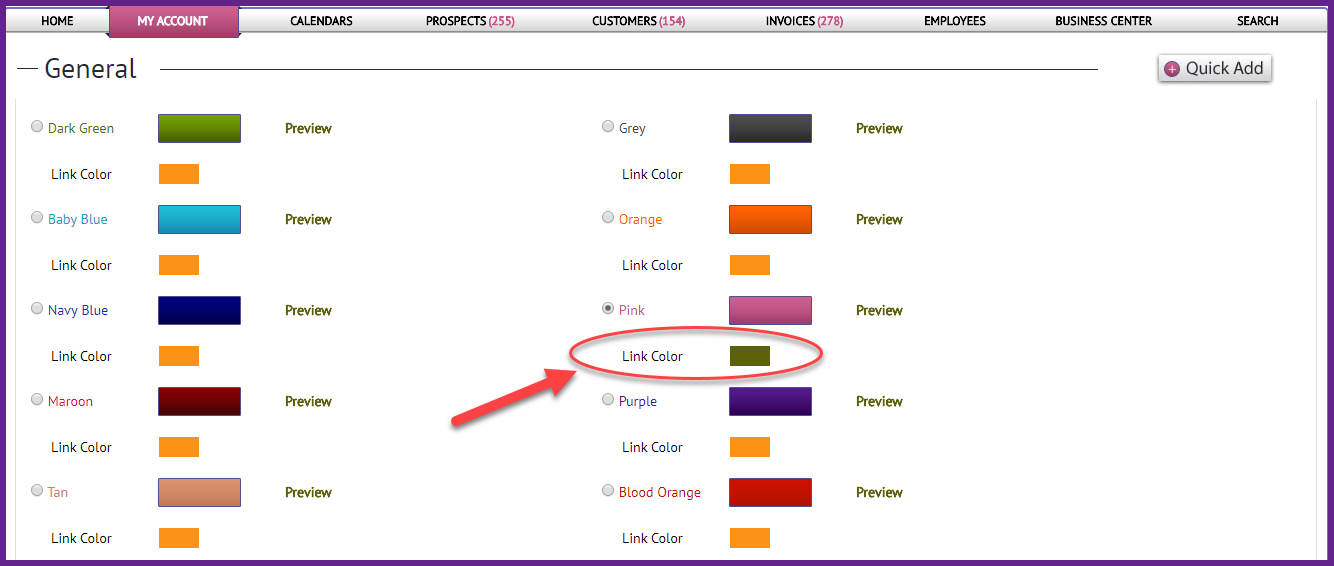
Task: Open olive Link Color swatch under Pink
Action: pos(750,356)
